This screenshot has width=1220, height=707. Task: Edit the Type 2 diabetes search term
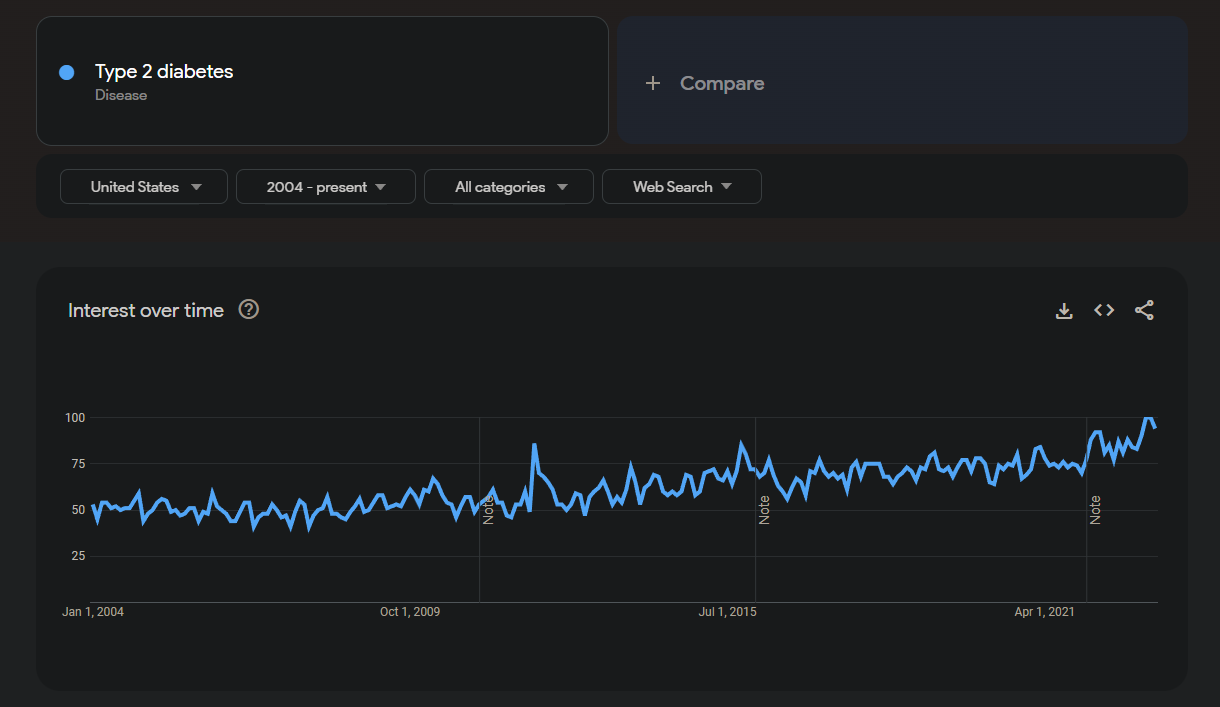164,72
